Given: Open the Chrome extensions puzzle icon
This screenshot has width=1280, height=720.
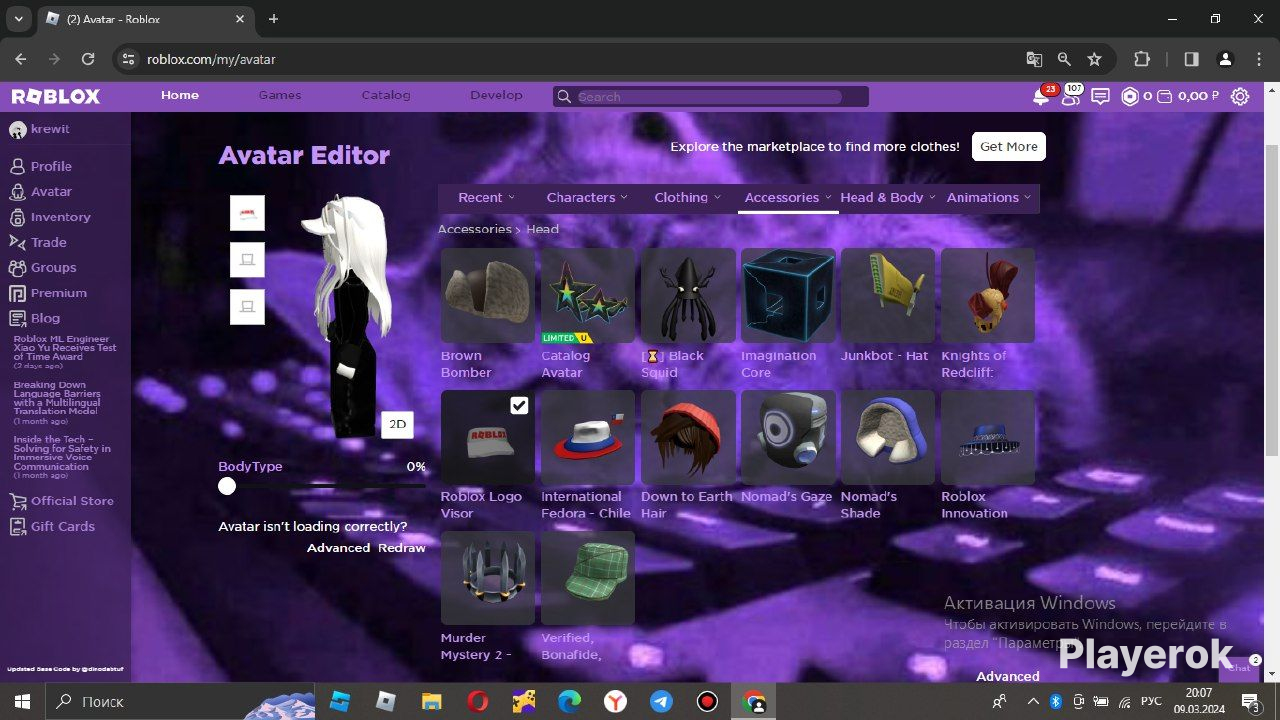Looking at the screenshot, I should pos(1142,59).
